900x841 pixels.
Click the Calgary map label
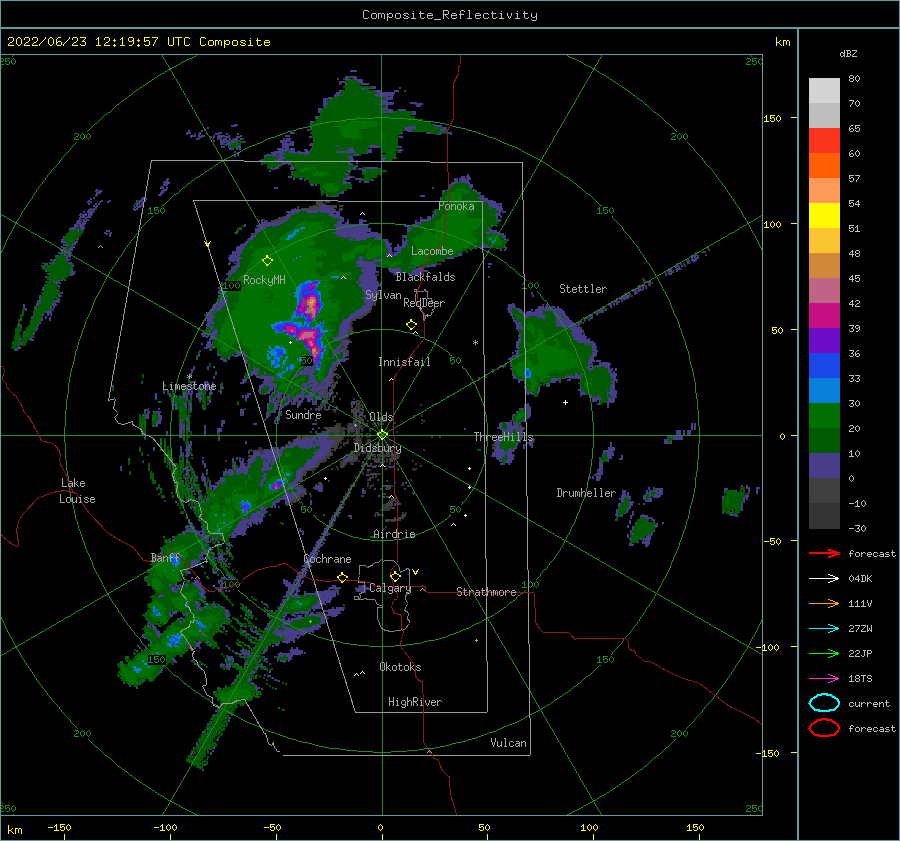tap(390, 588)
